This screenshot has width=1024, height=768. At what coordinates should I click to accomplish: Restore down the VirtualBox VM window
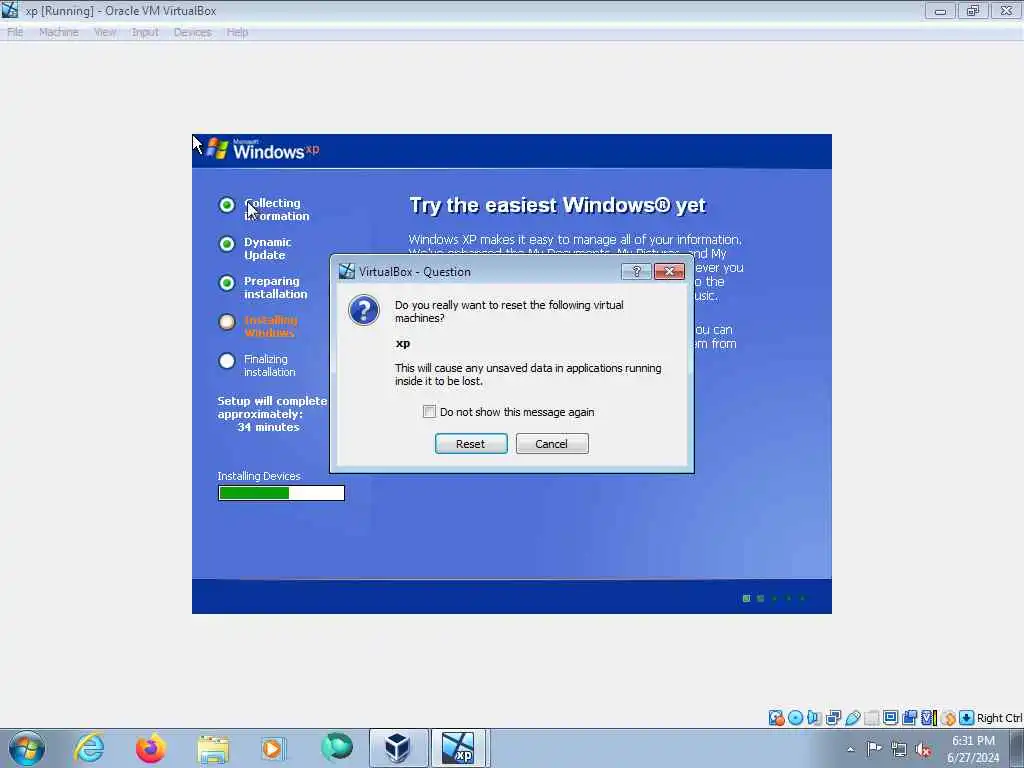pos(973,11)
